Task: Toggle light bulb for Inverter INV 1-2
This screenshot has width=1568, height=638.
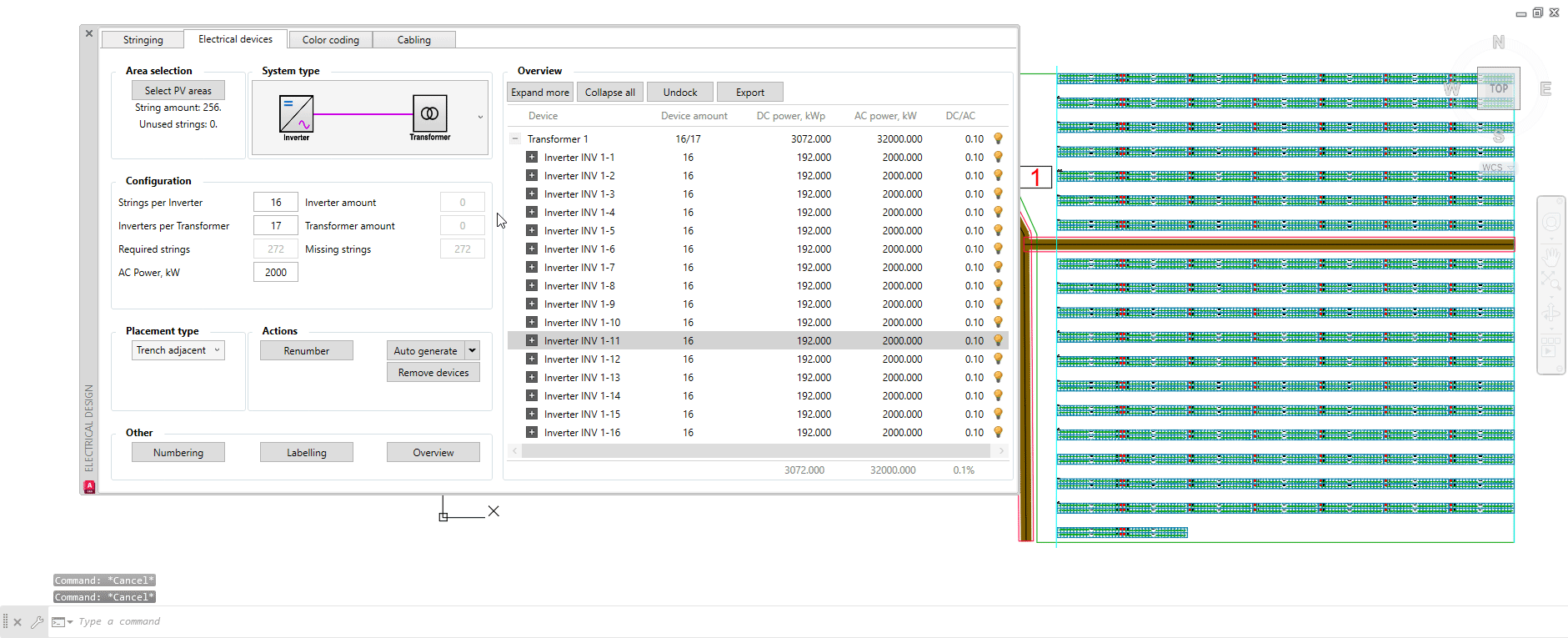Action: pos(998,175)
